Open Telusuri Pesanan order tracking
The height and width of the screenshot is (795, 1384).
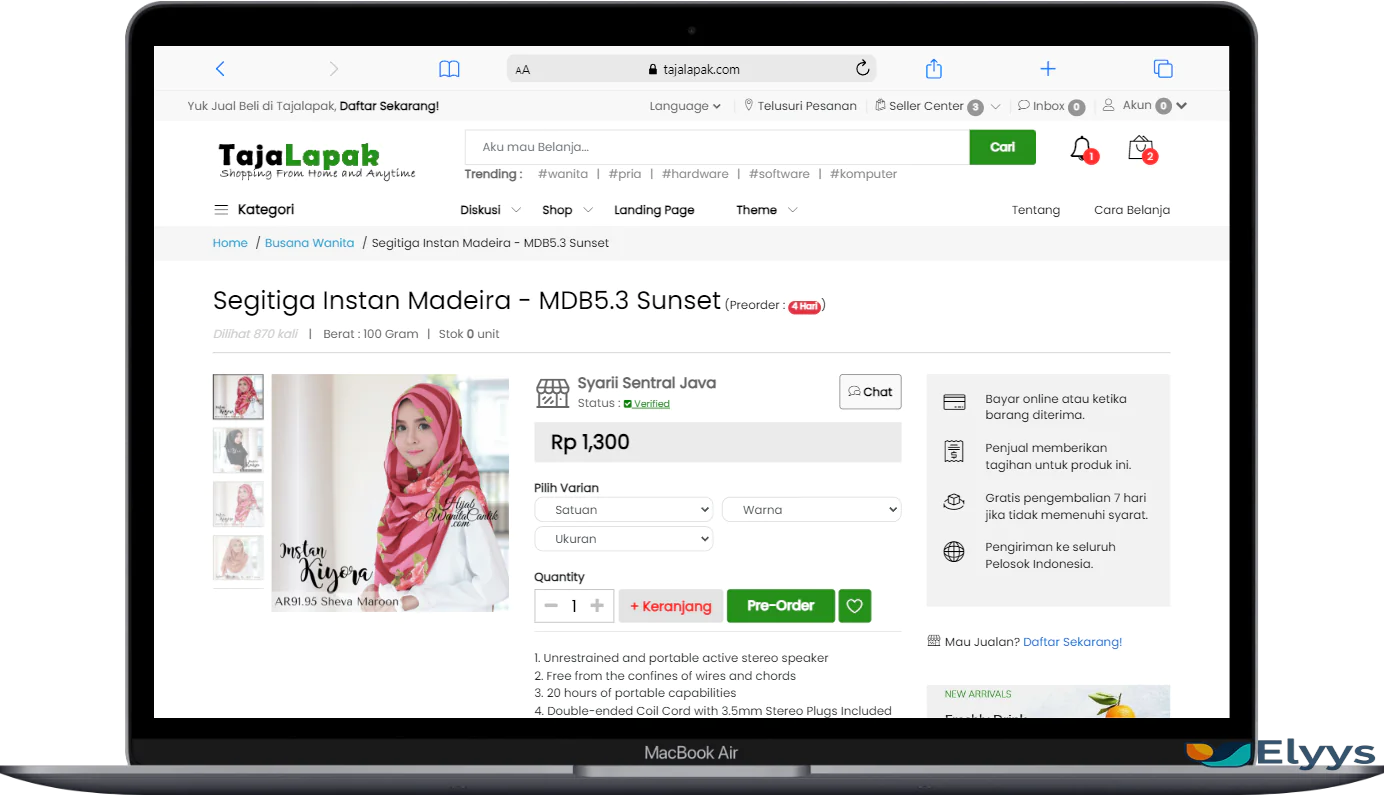click(x=801, y=106)
